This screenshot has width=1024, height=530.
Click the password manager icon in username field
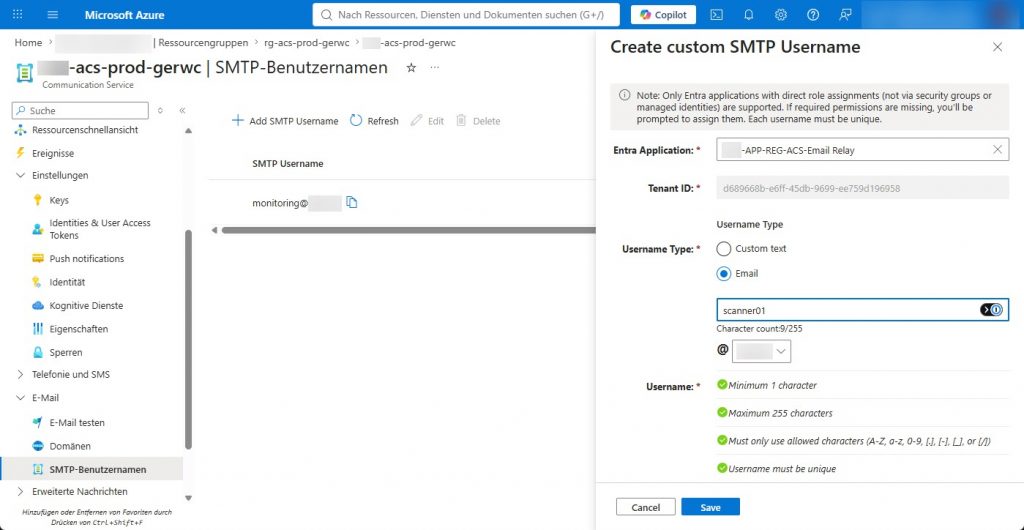991,310
